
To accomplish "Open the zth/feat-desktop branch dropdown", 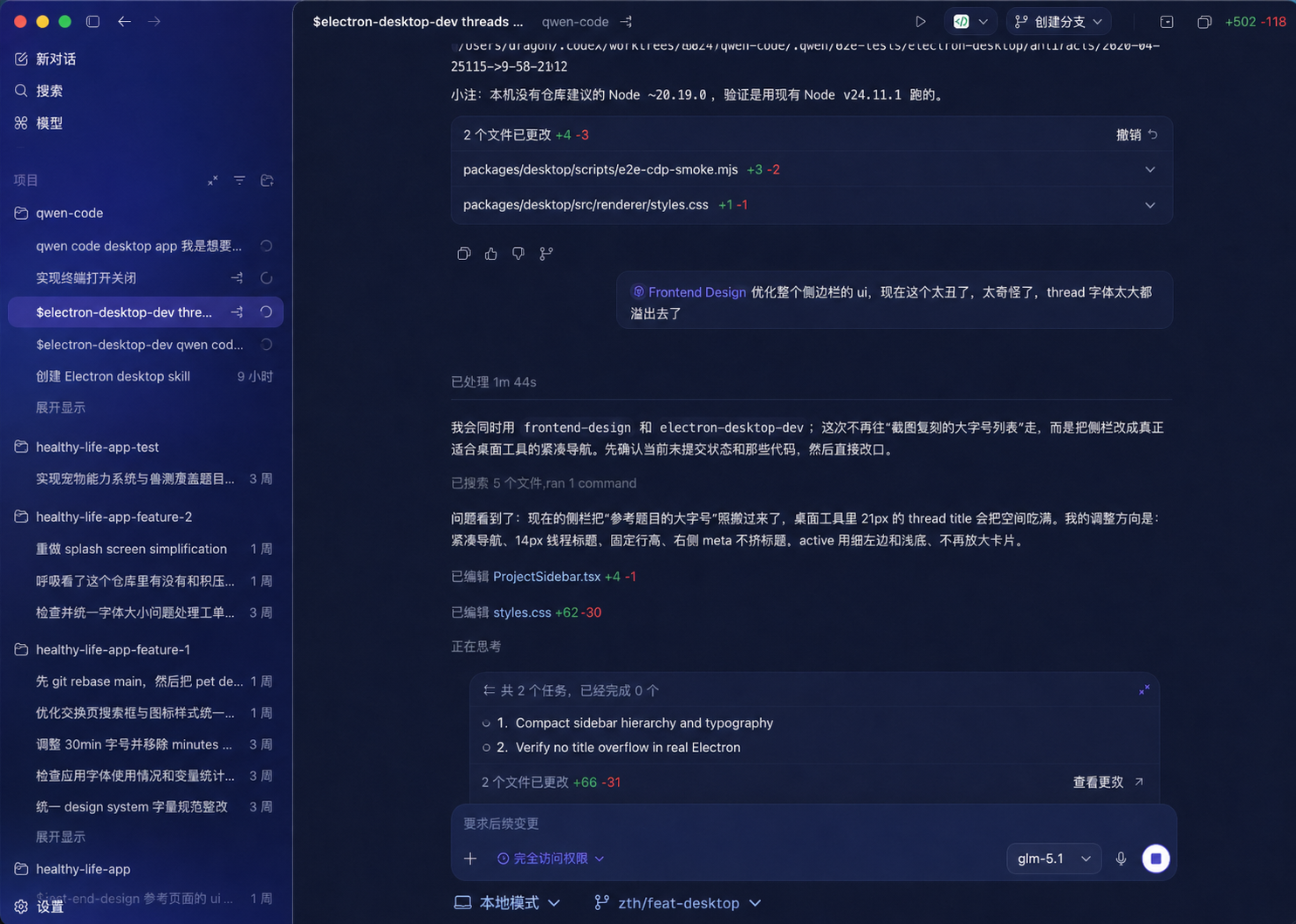I will point(678,903).
